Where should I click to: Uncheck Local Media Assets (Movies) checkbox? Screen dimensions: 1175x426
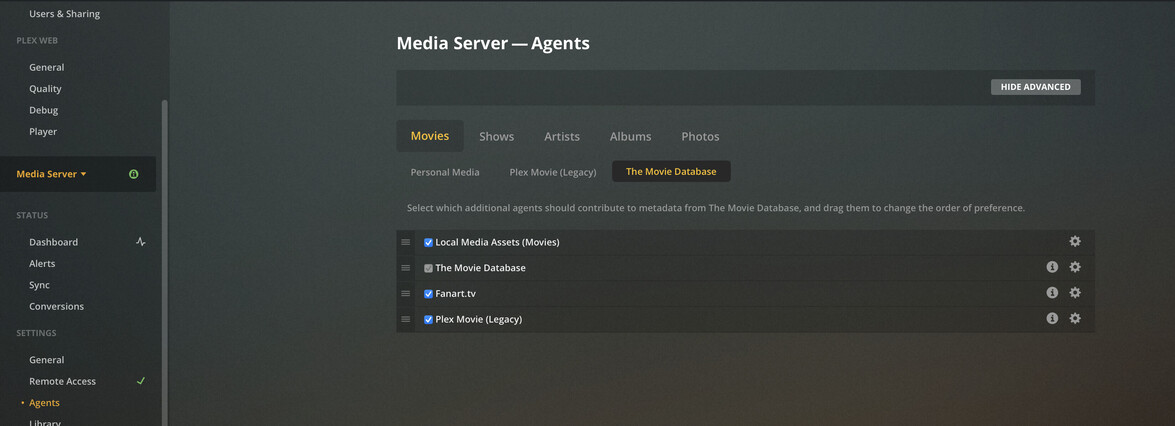coord(429,242)
